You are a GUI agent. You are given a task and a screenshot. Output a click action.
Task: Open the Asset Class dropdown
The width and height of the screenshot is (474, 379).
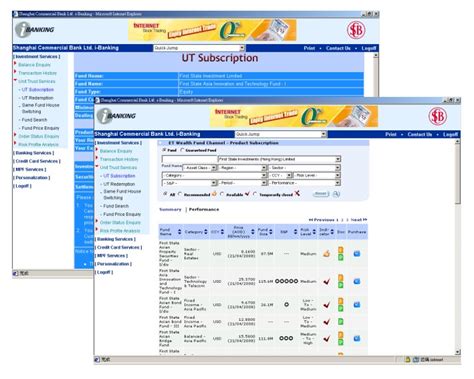(x=199, y=168)
